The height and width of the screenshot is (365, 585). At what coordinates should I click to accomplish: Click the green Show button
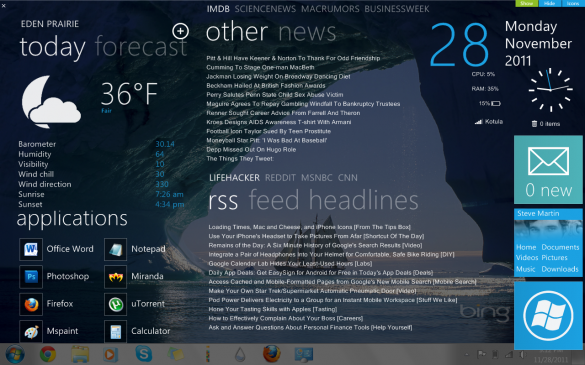click(526, 3)
